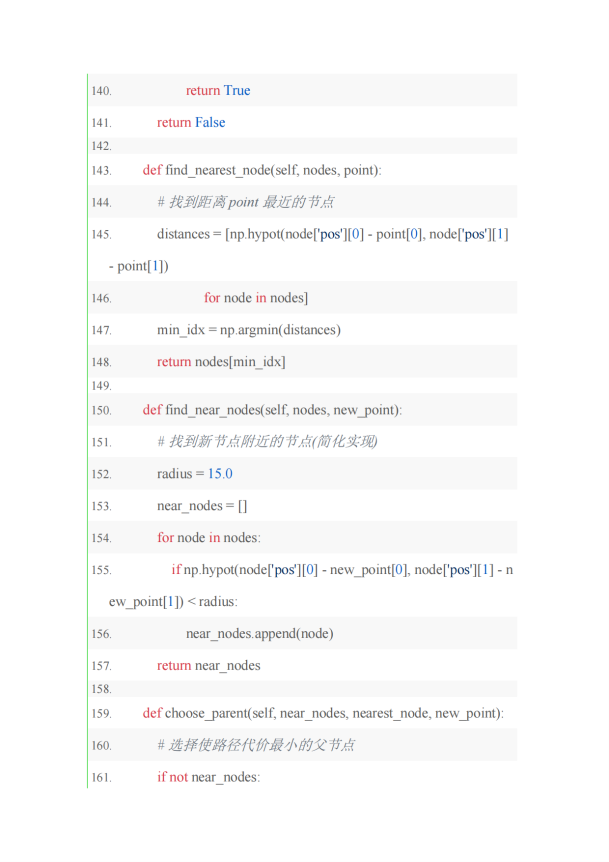609x862 pixels.
Task: Click the np.argmin(distances) line
Action: pyautogui.click(x=248, y=330)
